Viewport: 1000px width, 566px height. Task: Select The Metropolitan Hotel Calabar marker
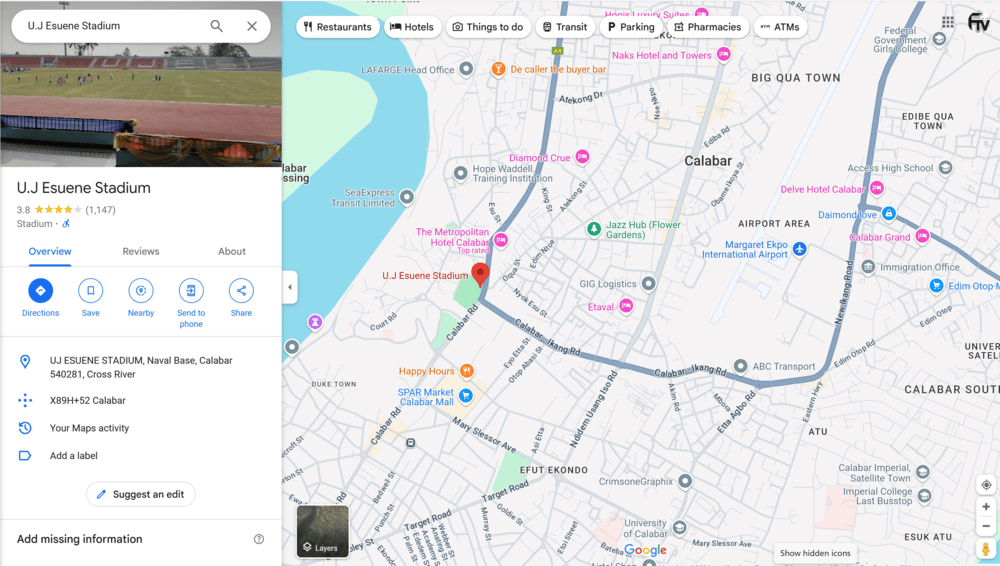coord(501,240)
